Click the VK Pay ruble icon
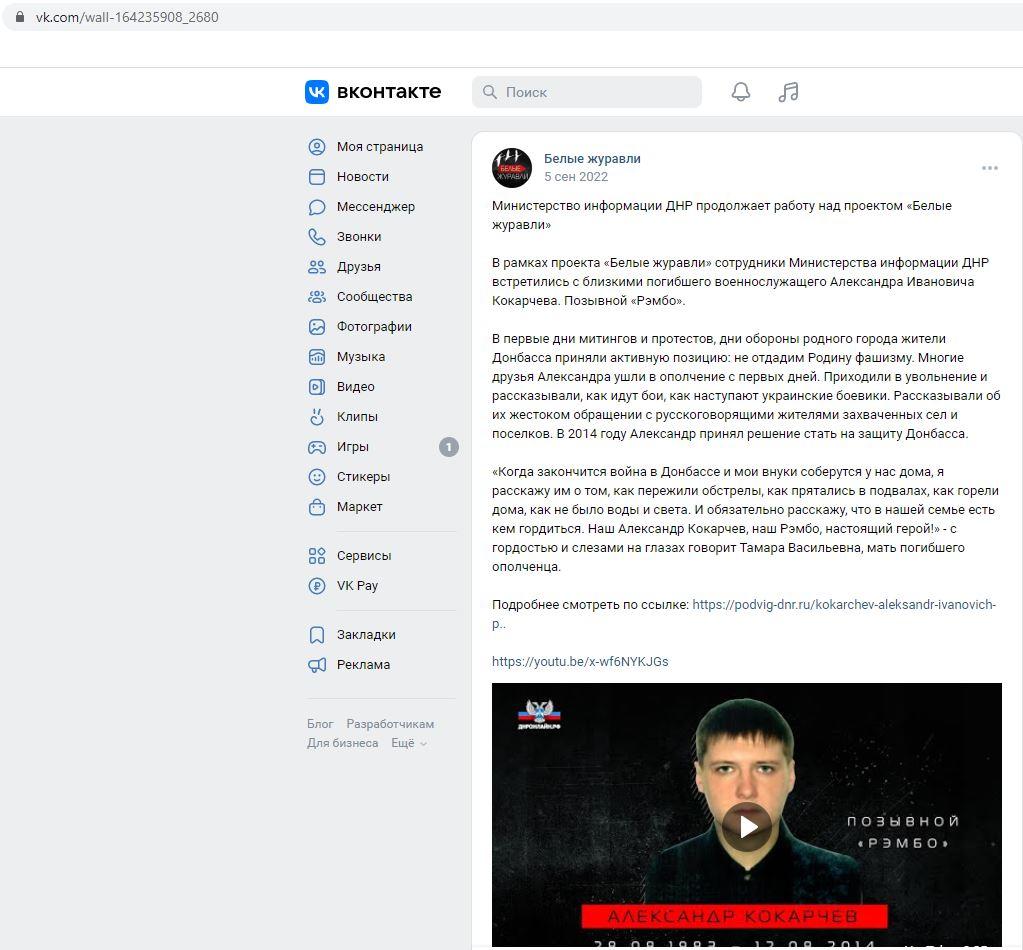This screenshot has width=1023, height=950. (316, 586)
